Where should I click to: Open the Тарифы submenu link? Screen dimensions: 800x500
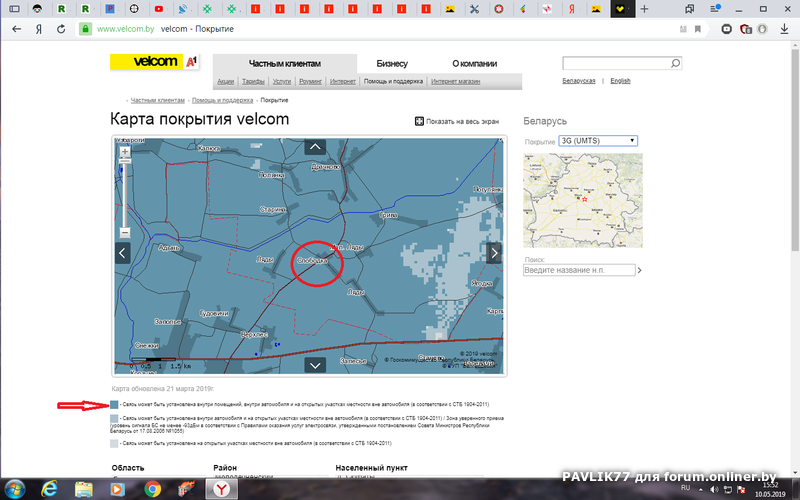coord(253,81)
